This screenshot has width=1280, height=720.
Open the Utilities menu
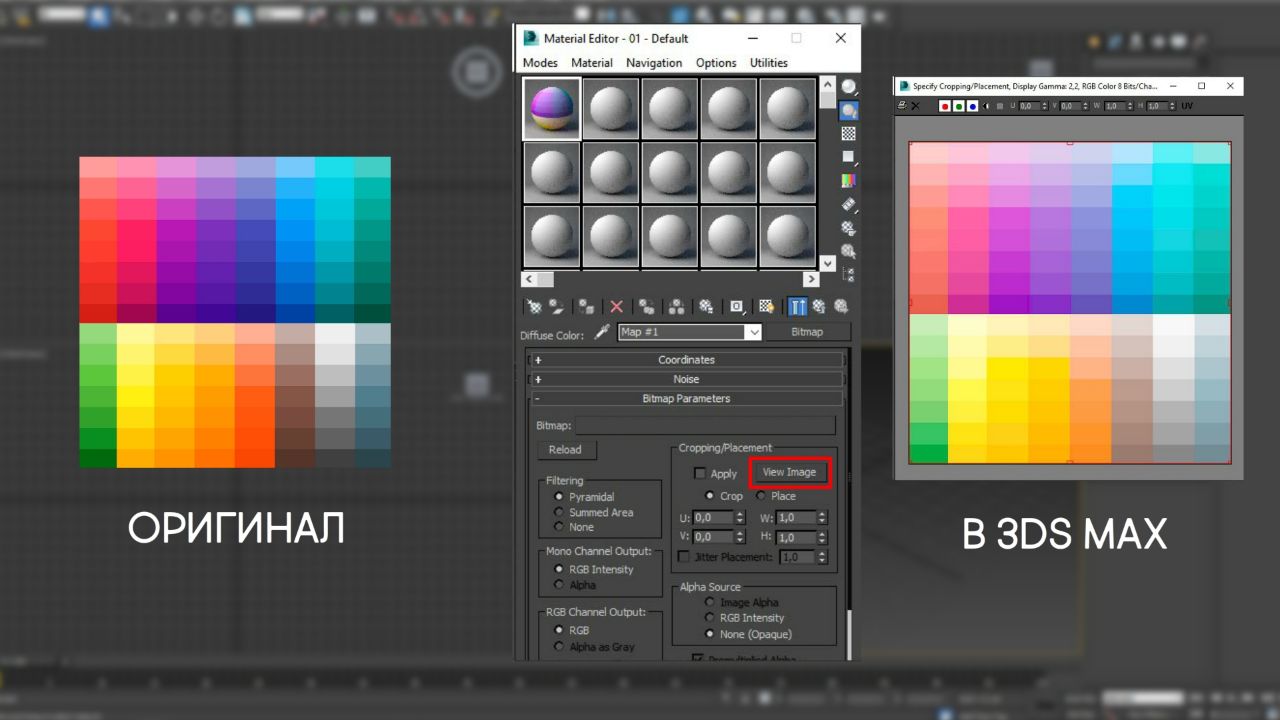(769, 62)
